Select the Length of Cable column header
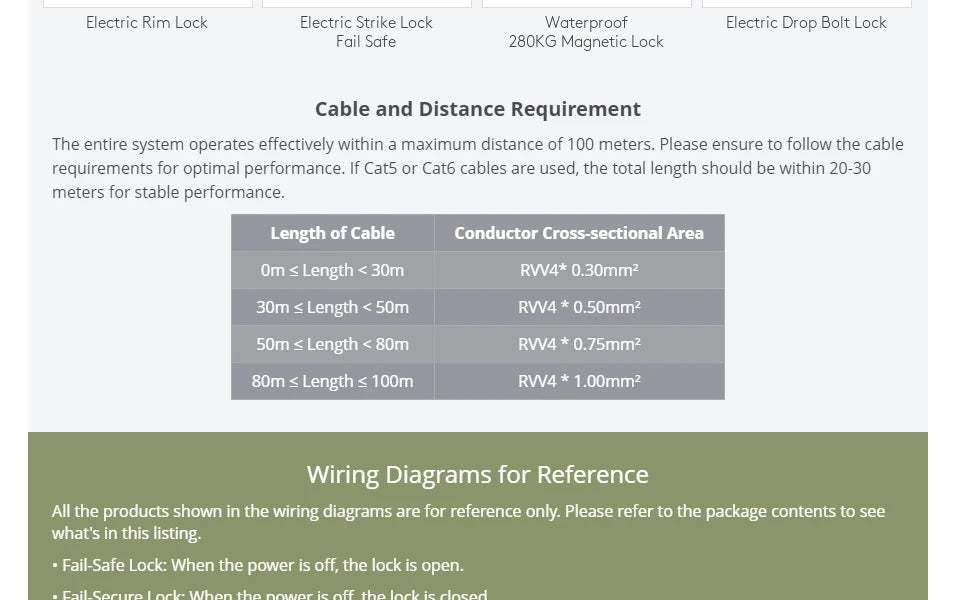This screenshot has height=600, width=953. click(x=332, y=233)
